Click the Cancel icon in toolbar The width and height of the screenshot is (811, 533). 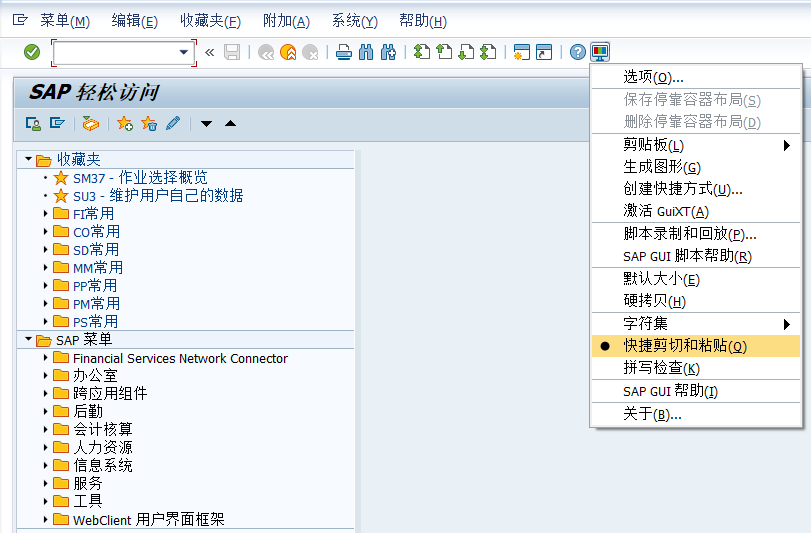pos(310,52)
